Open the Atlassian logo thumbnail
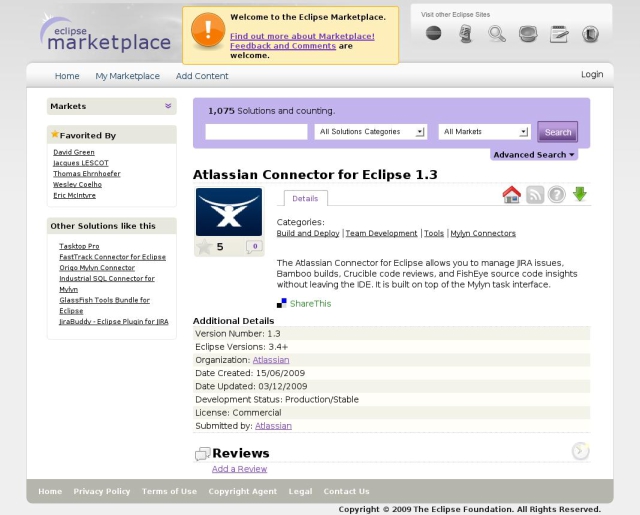This screenshot has width=640, height=515. [x=229, y=212]
